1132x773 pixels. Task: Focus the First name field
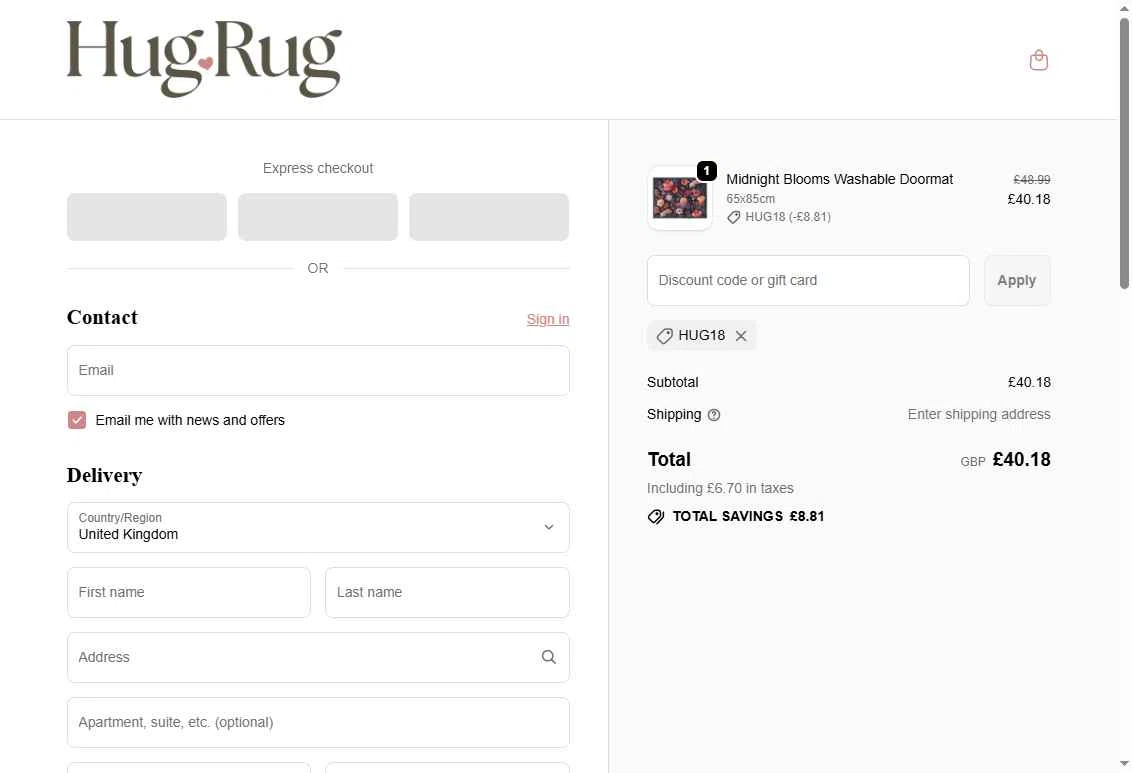[189, 593]
